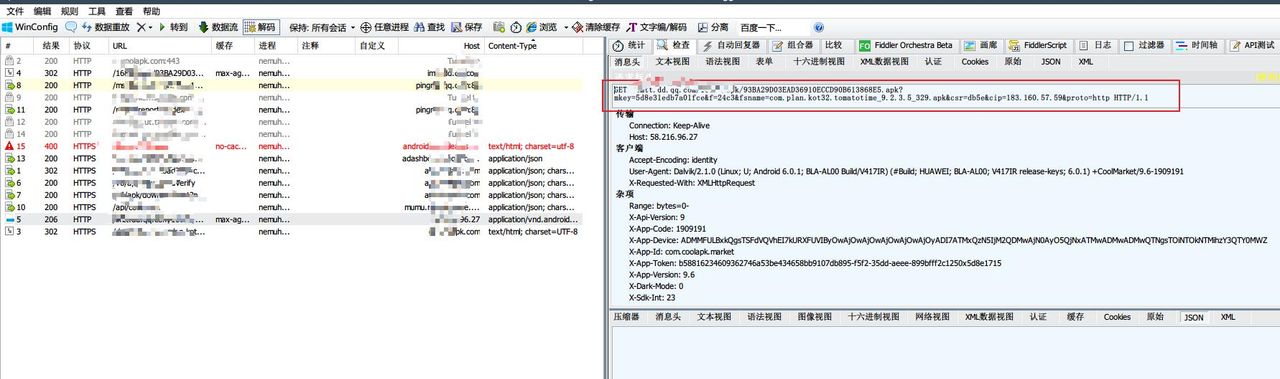Open the FiddlerScript tab
Screen dimensions: 1280x379
(x=1038, y=45)
